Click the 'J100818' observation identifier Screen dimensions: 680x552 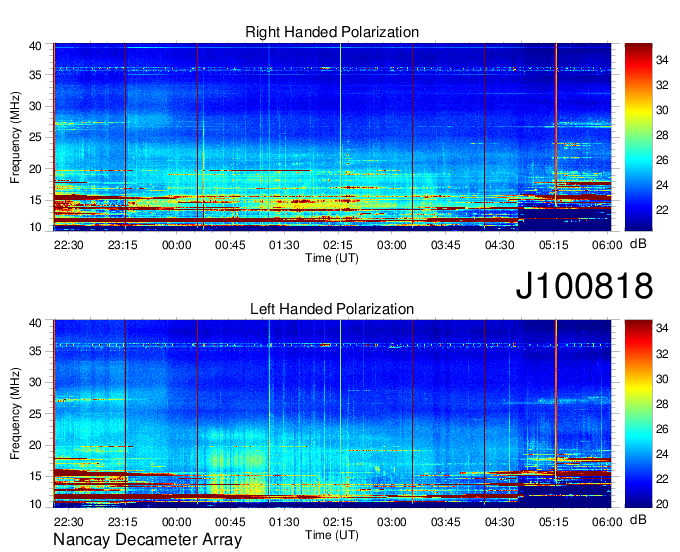click(584, 285)
